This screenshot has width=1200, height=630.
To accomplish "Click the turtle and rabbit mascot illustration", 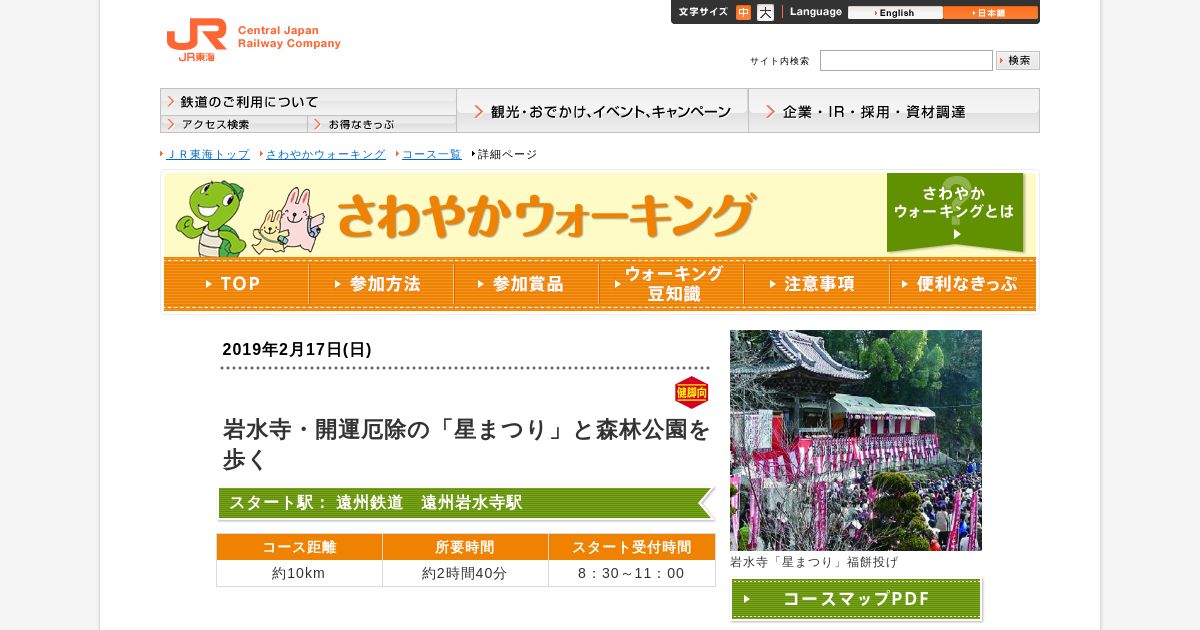I will click(x=250, y=218).
